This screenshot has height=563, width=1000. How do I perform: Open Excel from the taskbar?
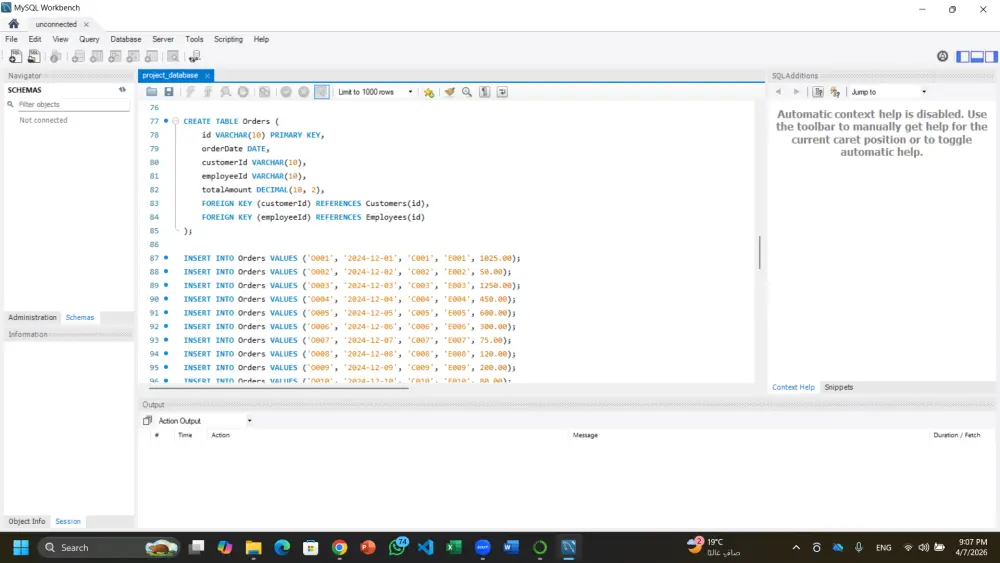click(454, 548)
